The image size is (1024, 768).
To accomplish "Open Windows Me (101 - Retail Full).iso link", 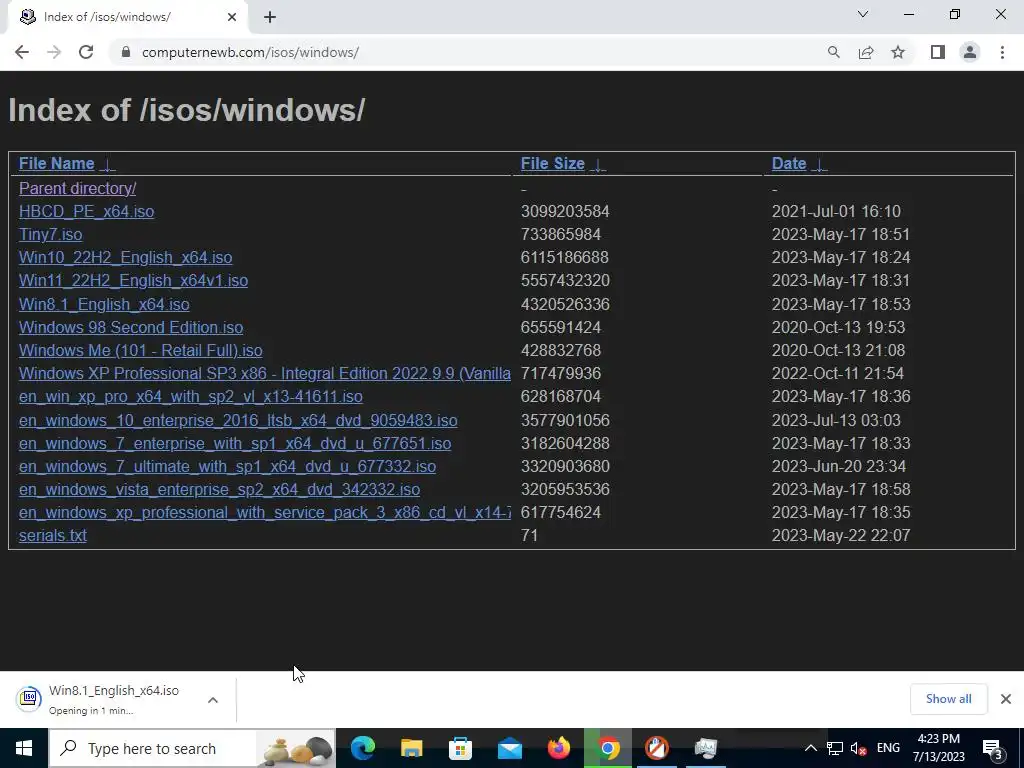I will (140, 350).
